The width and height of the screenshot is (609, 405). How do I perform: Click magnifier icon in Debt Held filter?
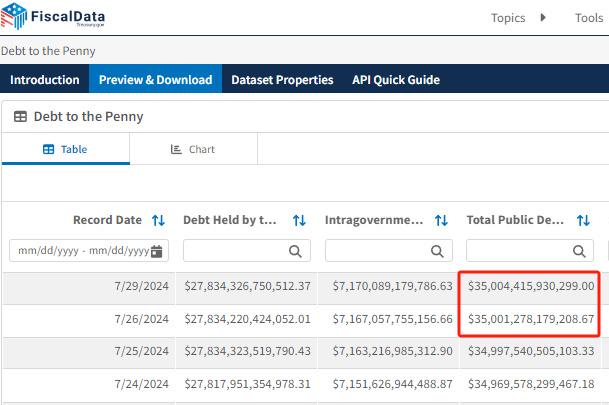point(296,251)
